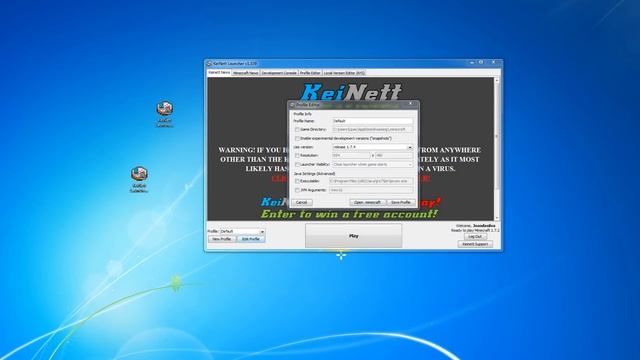Open the Development Console tab

[x=279, y=73]
